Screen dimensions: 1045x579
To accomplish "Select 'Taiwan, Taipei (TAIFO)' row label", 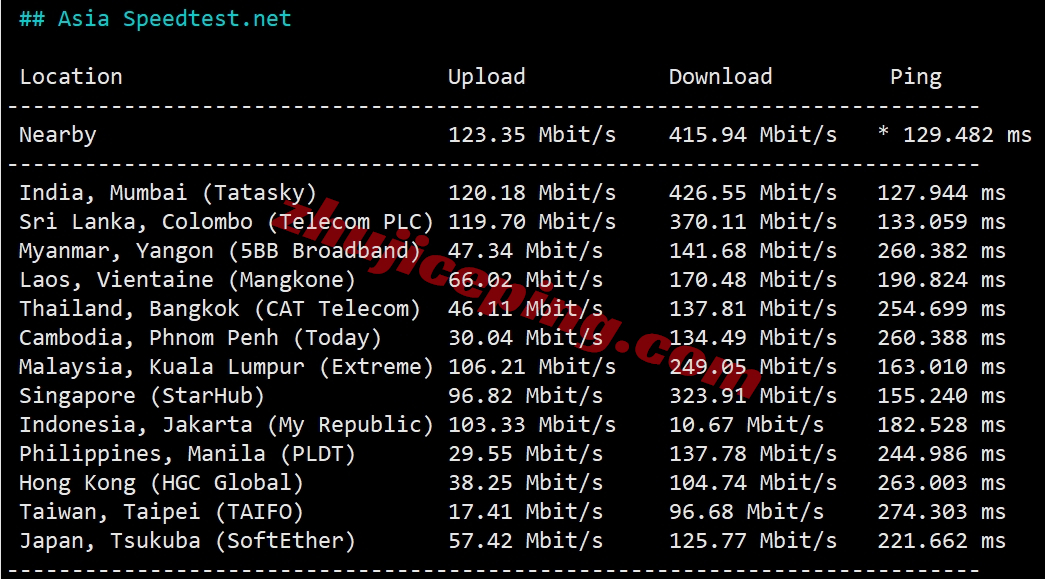I will coord(161,512).
